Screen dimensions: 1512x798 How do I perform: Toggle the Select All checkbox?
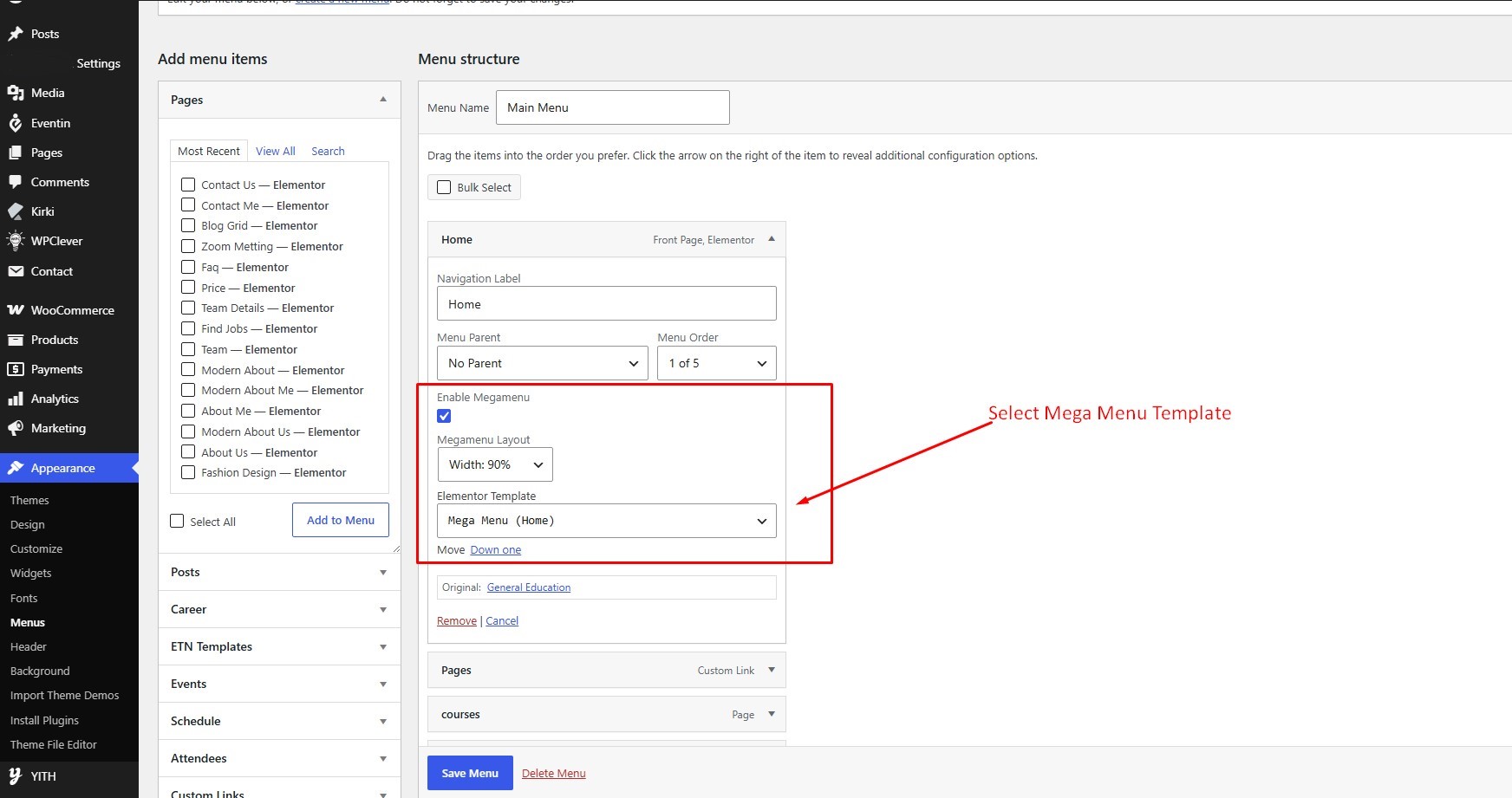click(x=178, y=521)
